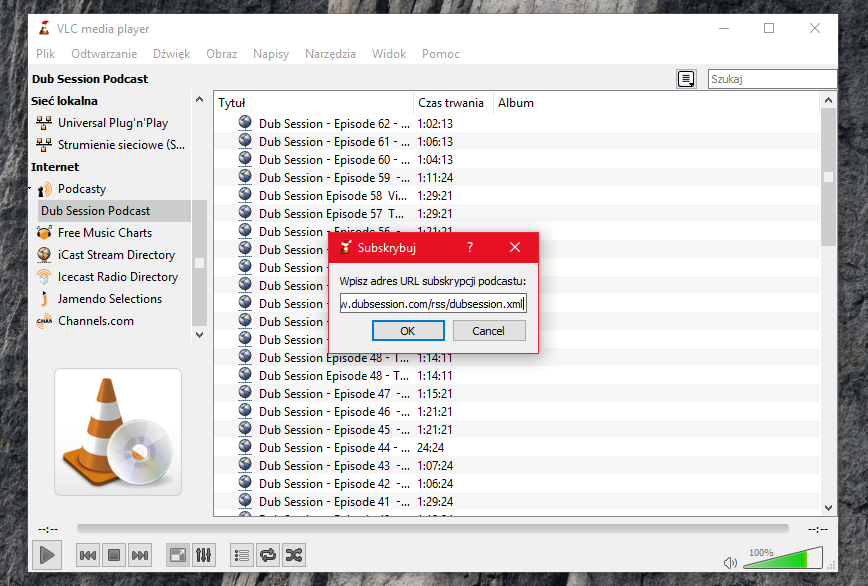Click the Play button
This screenshot has height=586, width=868.
(x=46, y=555)
